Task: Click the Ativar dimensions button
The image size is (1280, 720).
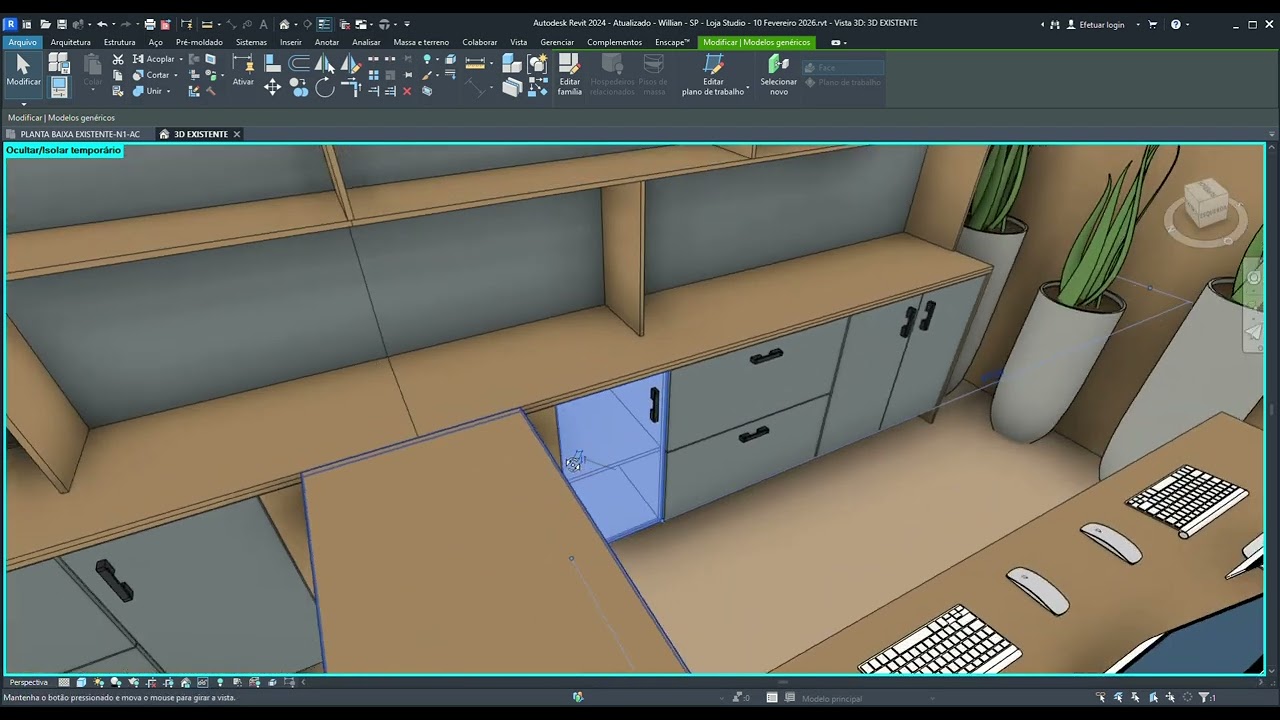Action: 243,69
